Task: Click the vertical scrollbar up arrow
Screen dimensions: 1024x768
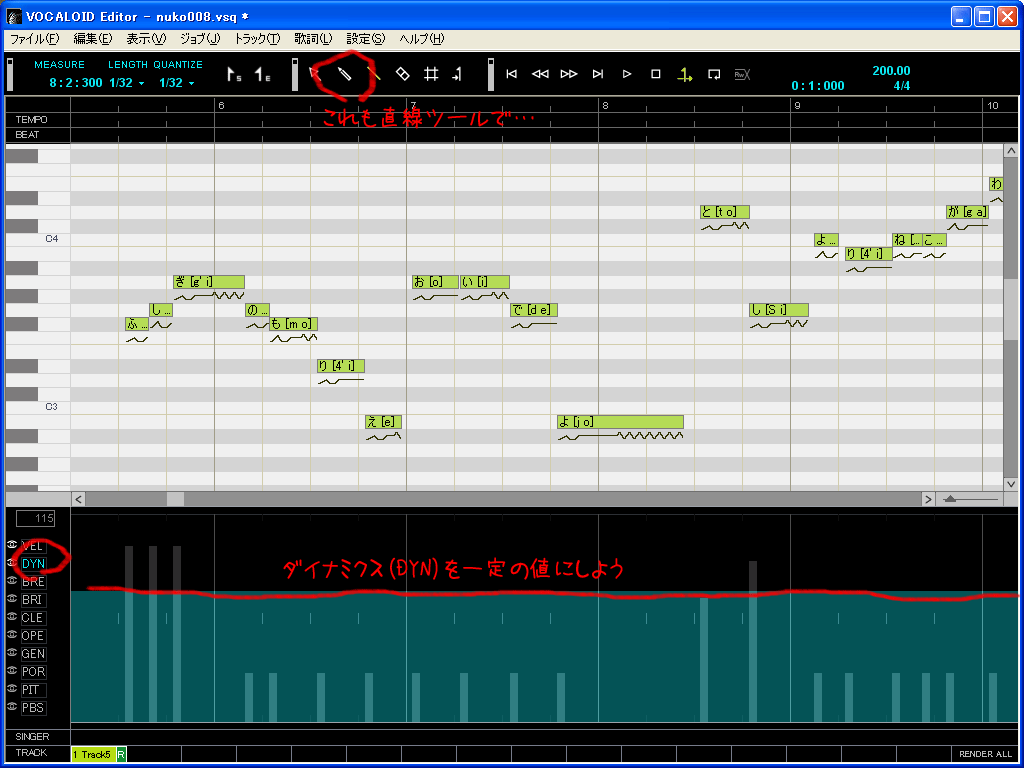Action: tap(1011, 151)
